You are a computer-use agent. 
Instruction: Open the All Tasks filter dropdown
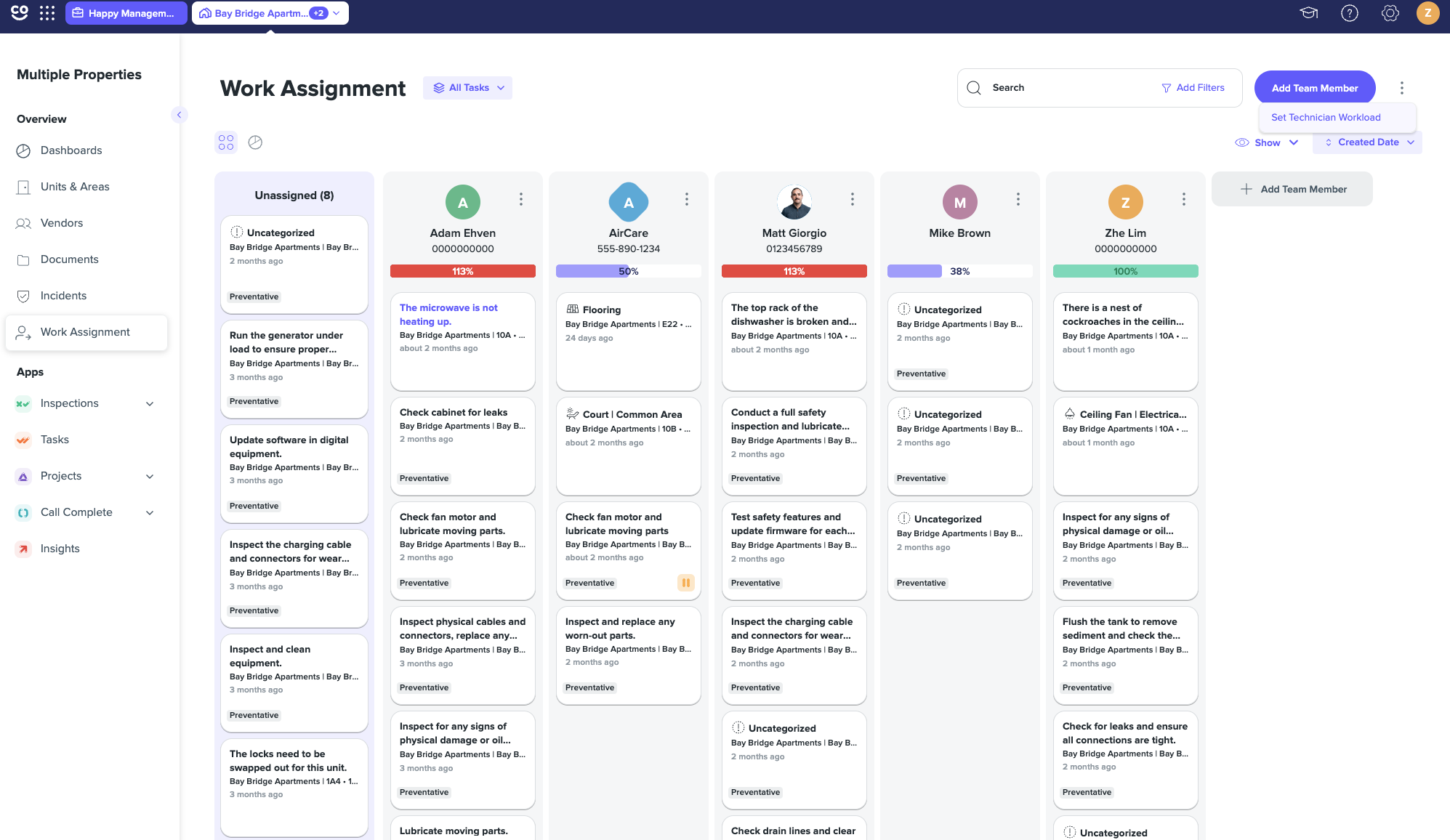tap(468, 88)
